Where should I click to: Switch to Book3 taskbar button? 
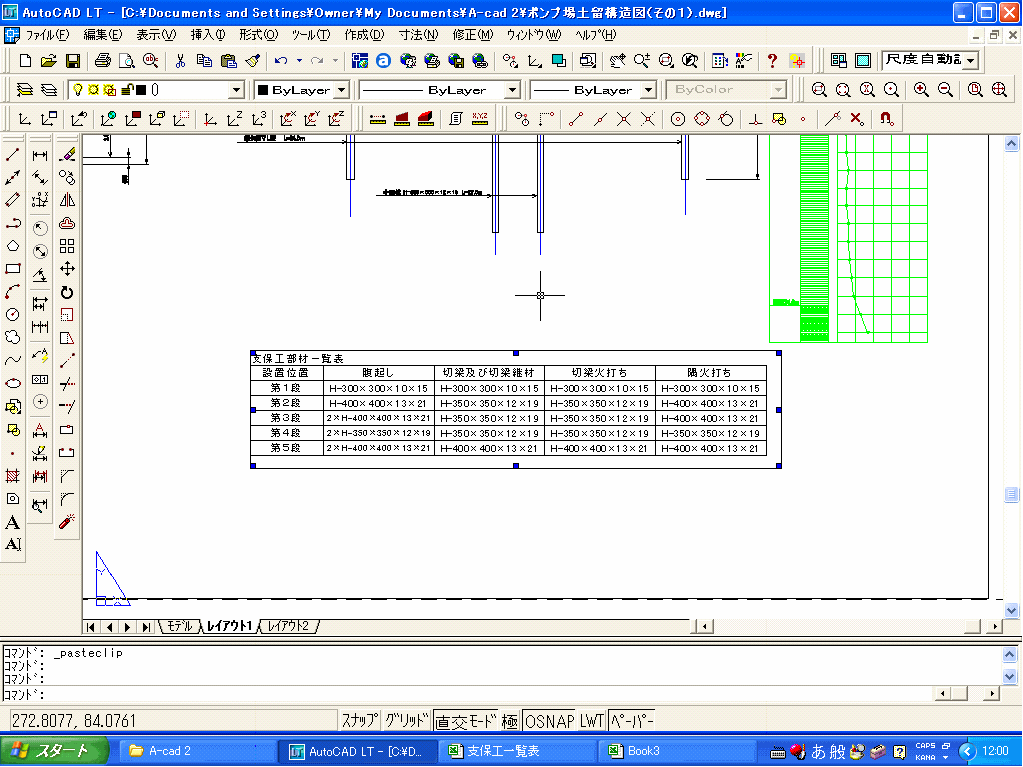coord(677,751)
